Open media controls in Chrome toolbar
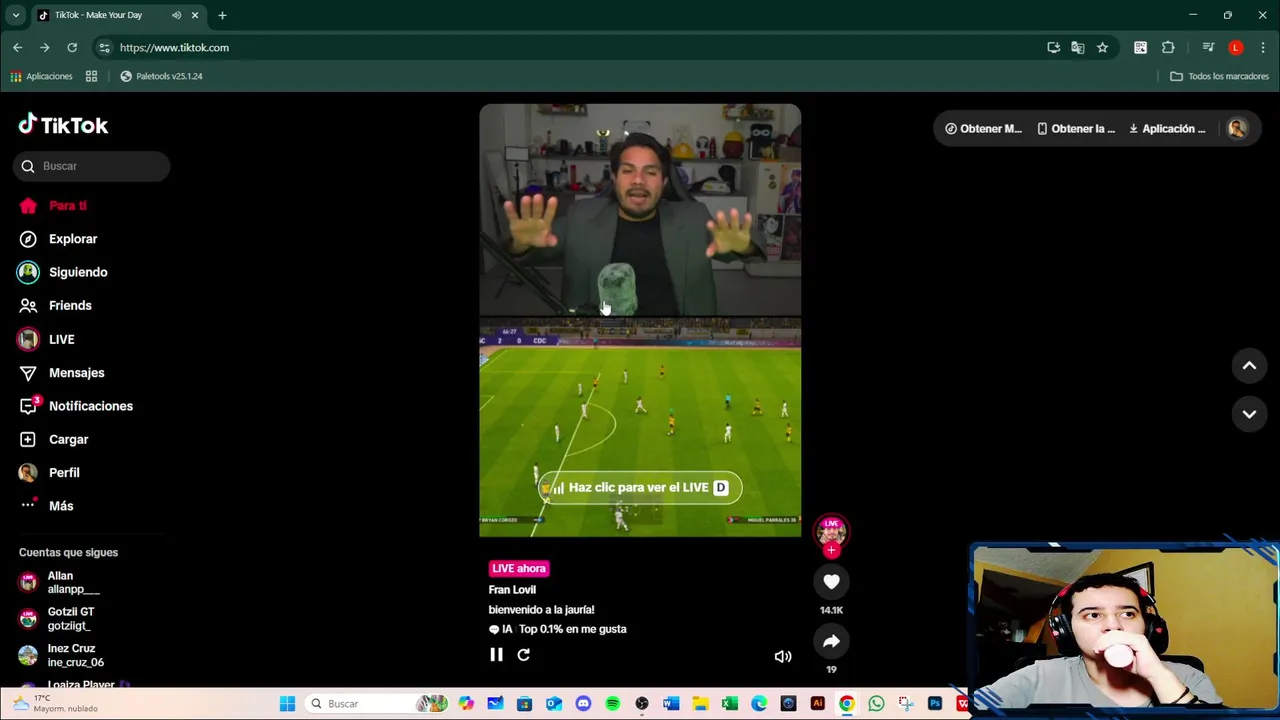Viewport: 1280px width, 720px height. [x=1208, y=47]
